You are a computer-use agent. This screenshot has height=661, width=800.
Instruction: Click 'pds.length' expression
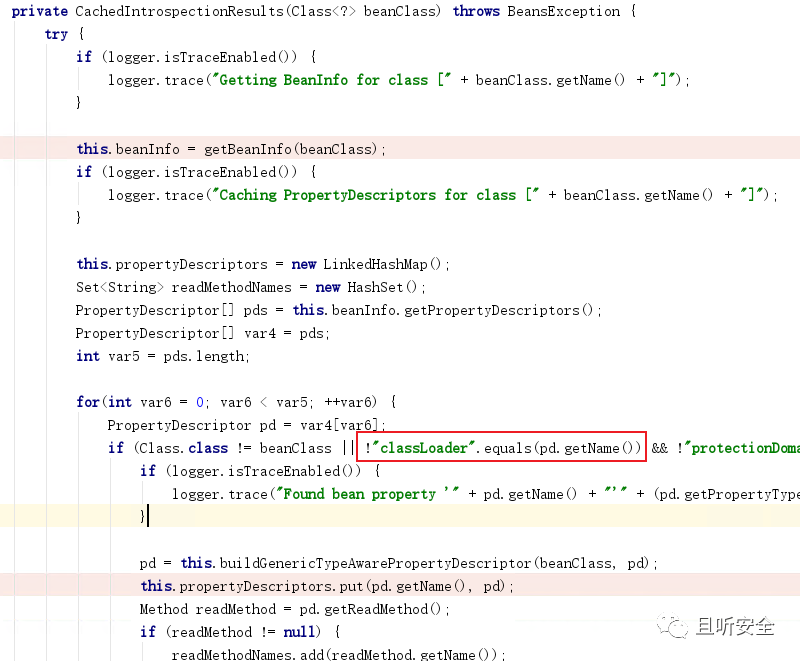click(204, 357)
